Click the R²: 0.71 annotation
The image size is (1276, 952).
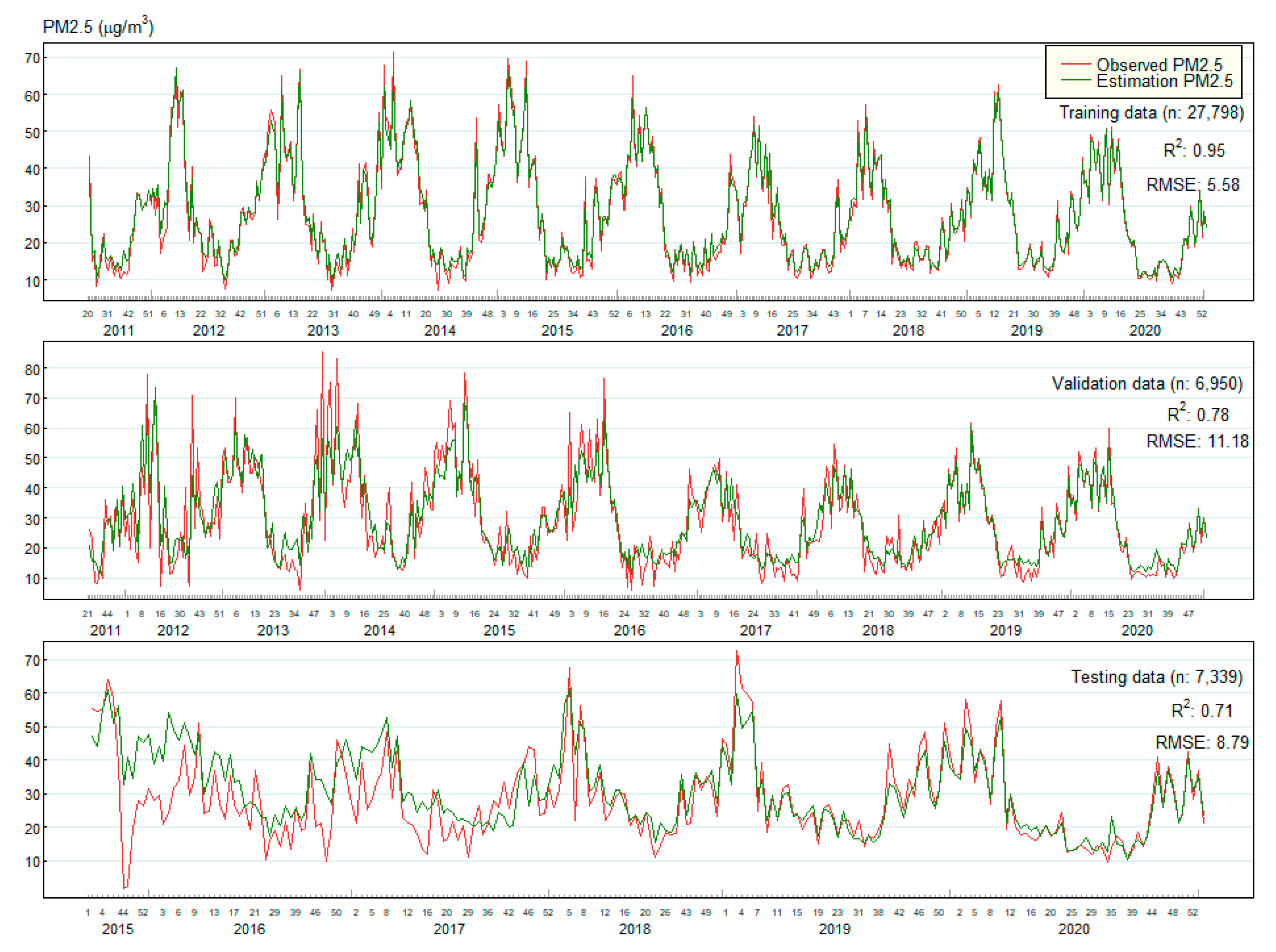(x=1202, y=710)
